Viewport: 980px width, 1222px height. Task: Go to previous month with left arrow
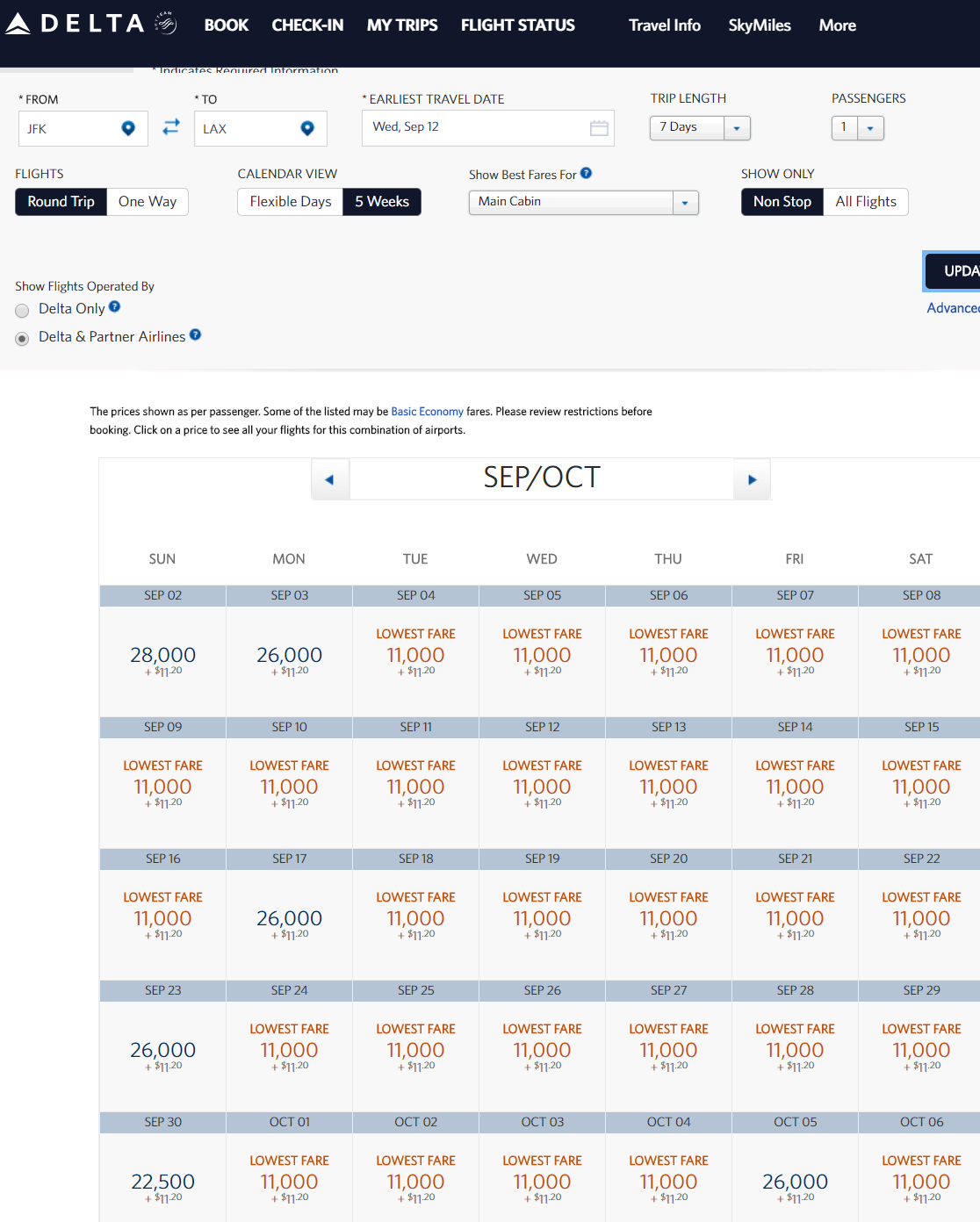(x=330, y=479)
